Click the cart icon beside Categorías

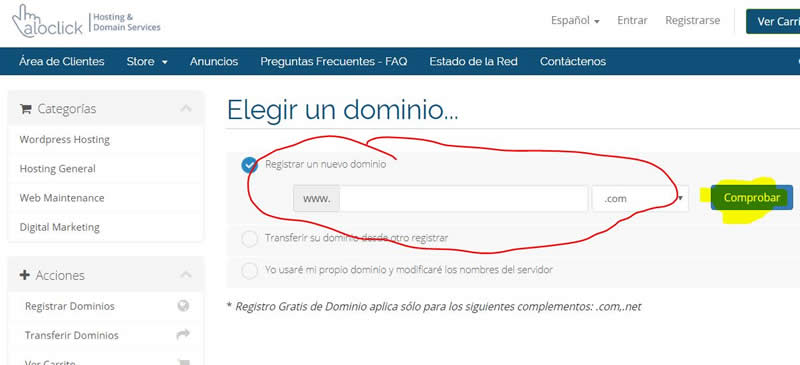coord(26,109)
